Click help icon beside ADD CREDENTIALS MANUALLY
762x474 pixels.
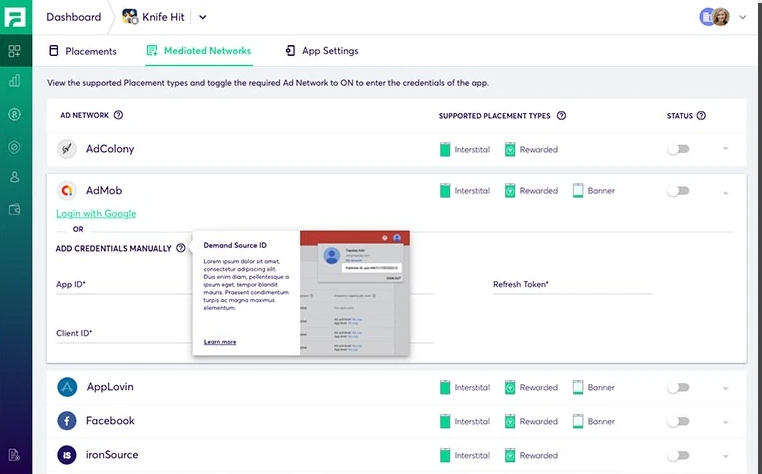181,248
